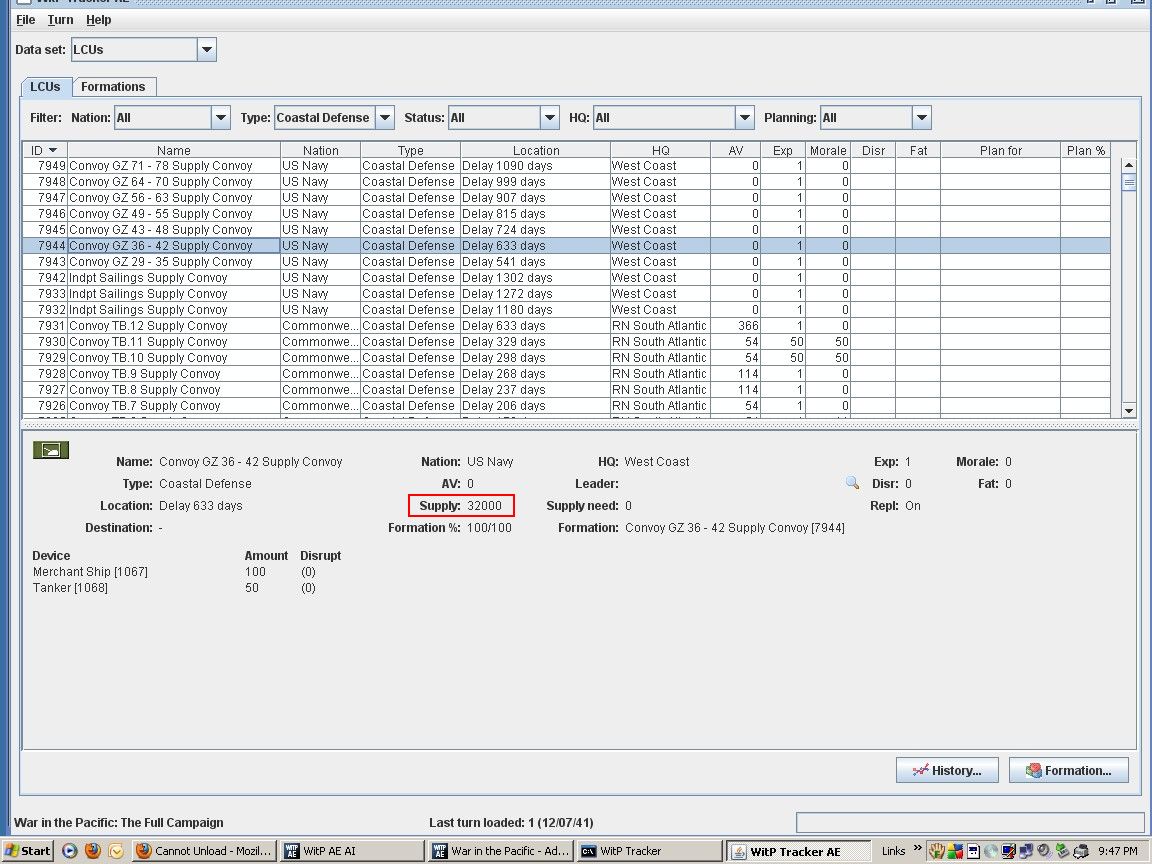This screenshot has height=864, width=1152.
Task: Sort table by Name column header
Action: click(x=173, y=150)
